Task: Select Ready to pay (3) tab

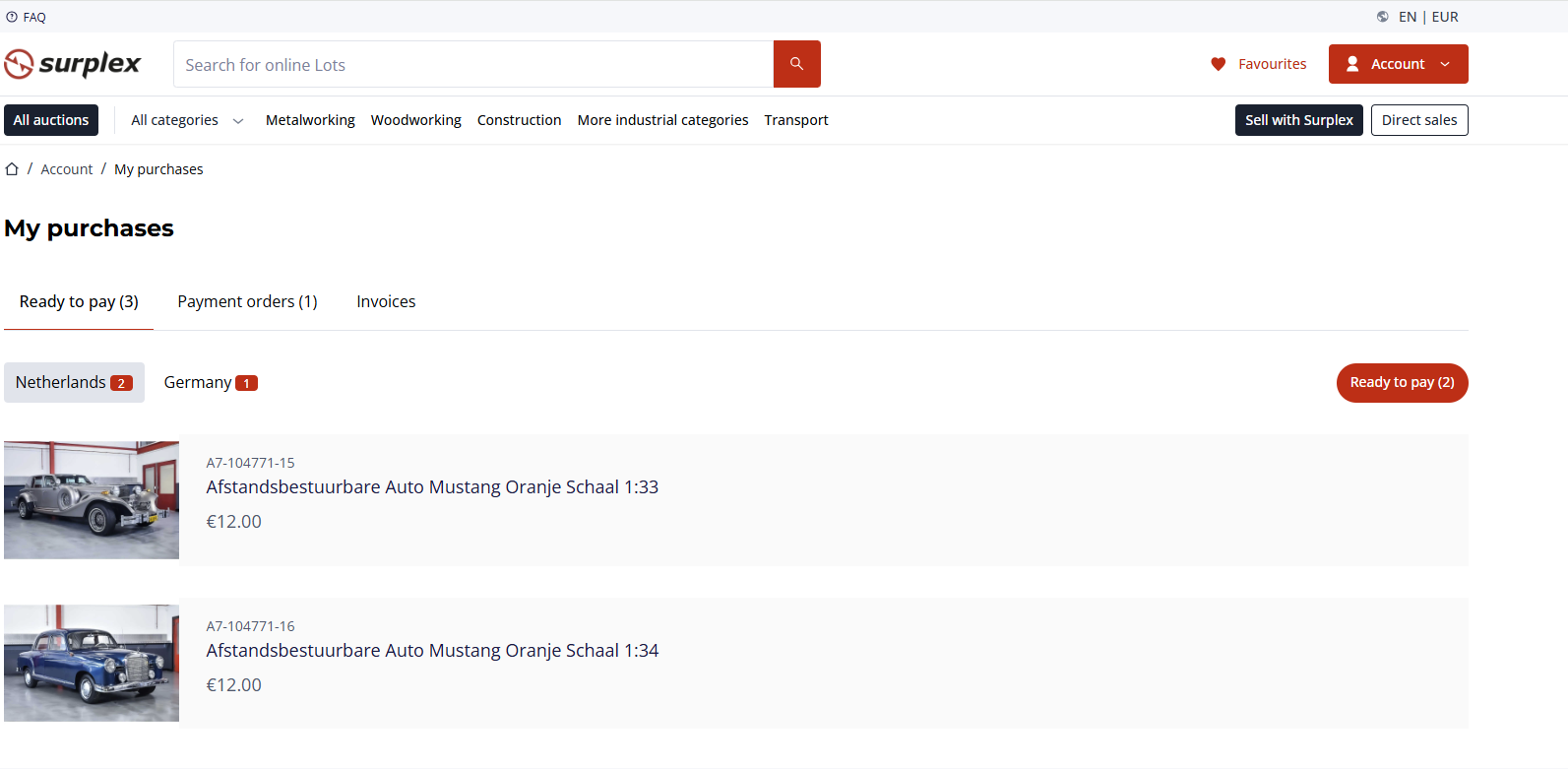Action: 79,301
